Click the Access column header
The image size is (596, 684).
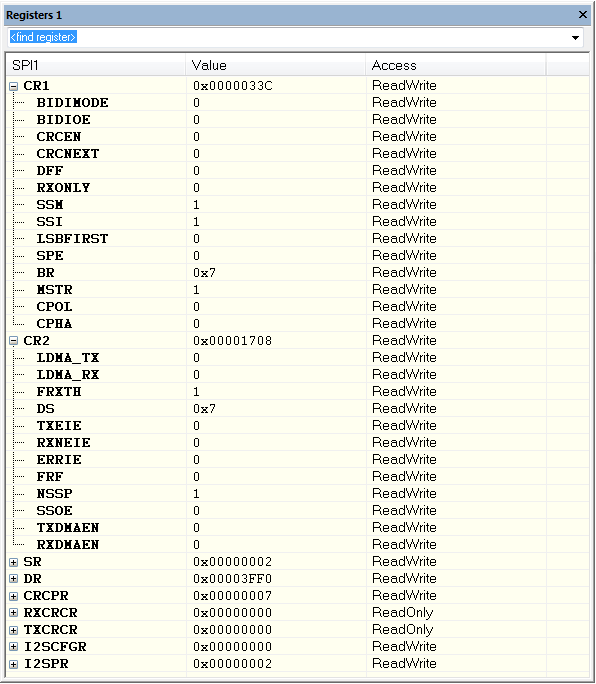tap(456, 65)
